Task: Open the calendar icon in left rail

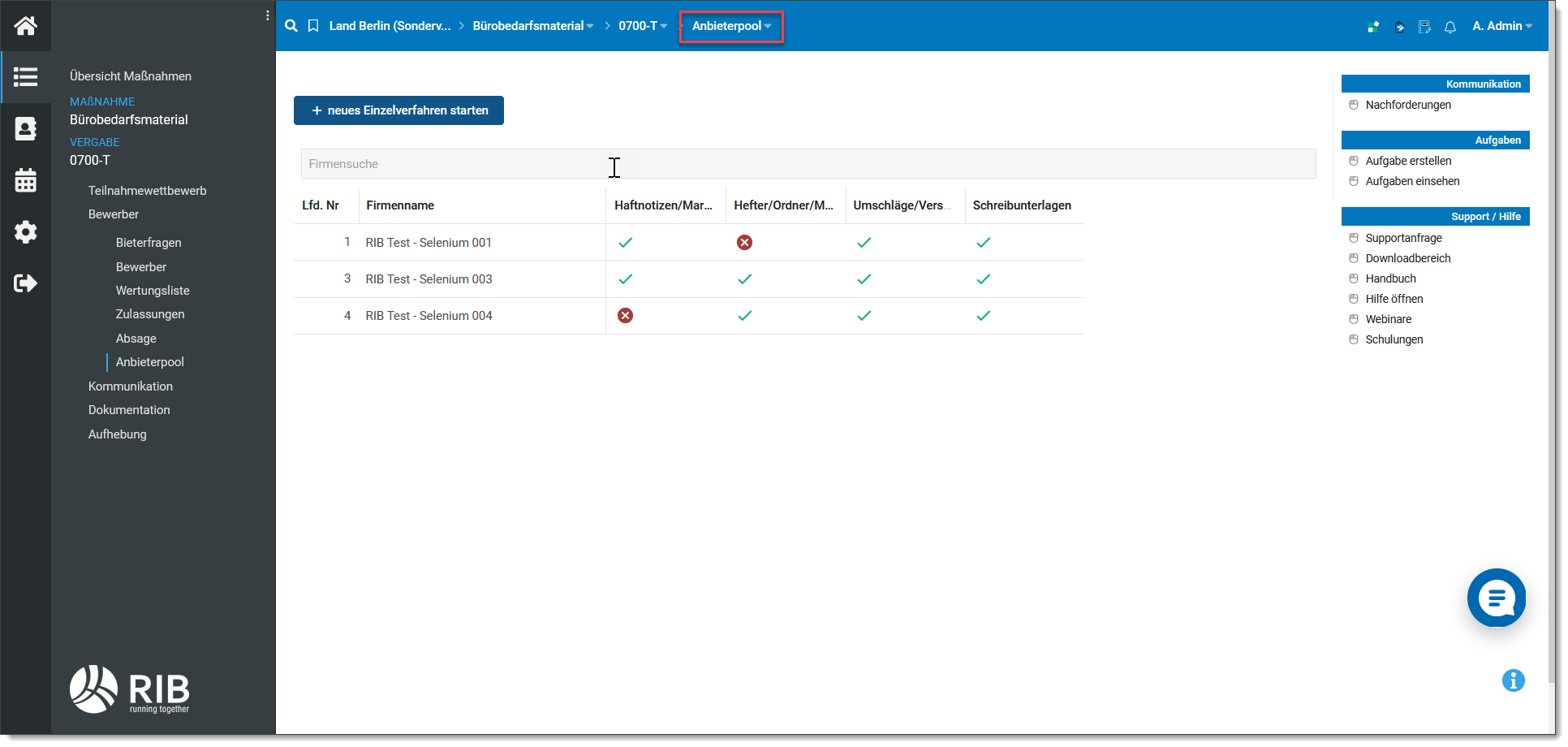Action: pyautogui.click(x=25, y=180)
